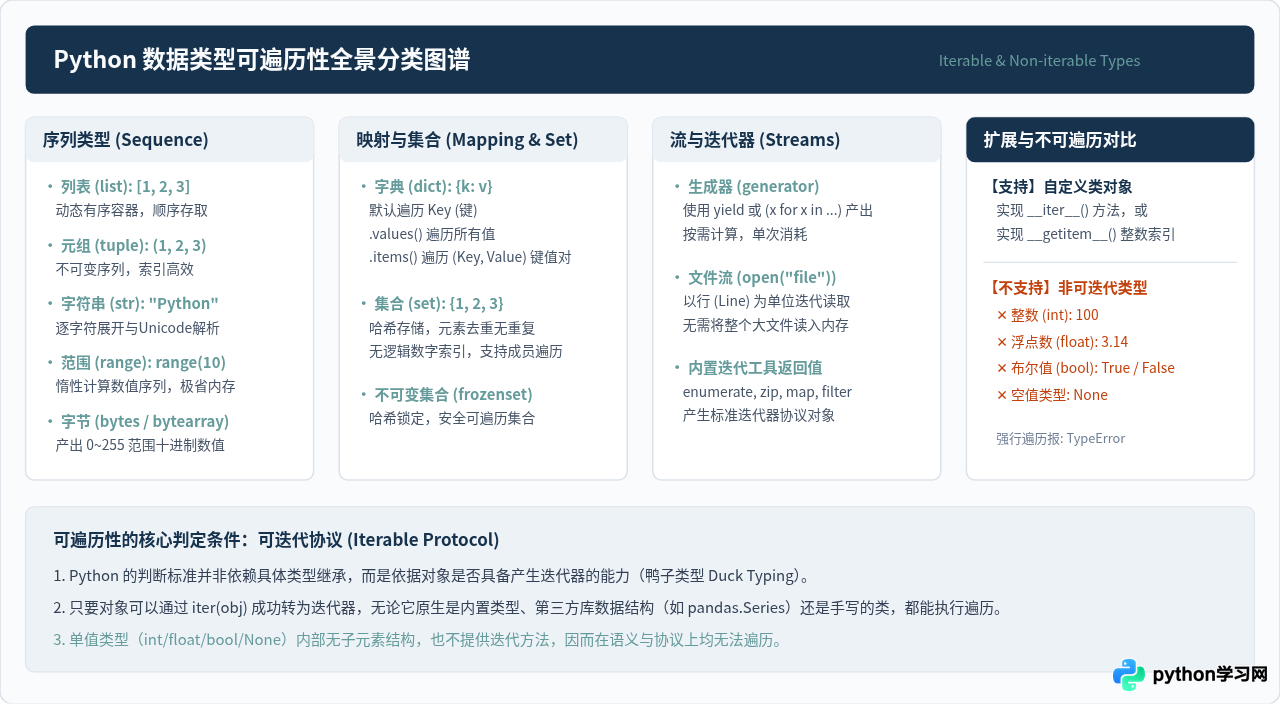Click '哈希存储，元素去重无重复' line
This screenshot has width=1280, height=704.
pyautogui.click(x=452, y=328)
